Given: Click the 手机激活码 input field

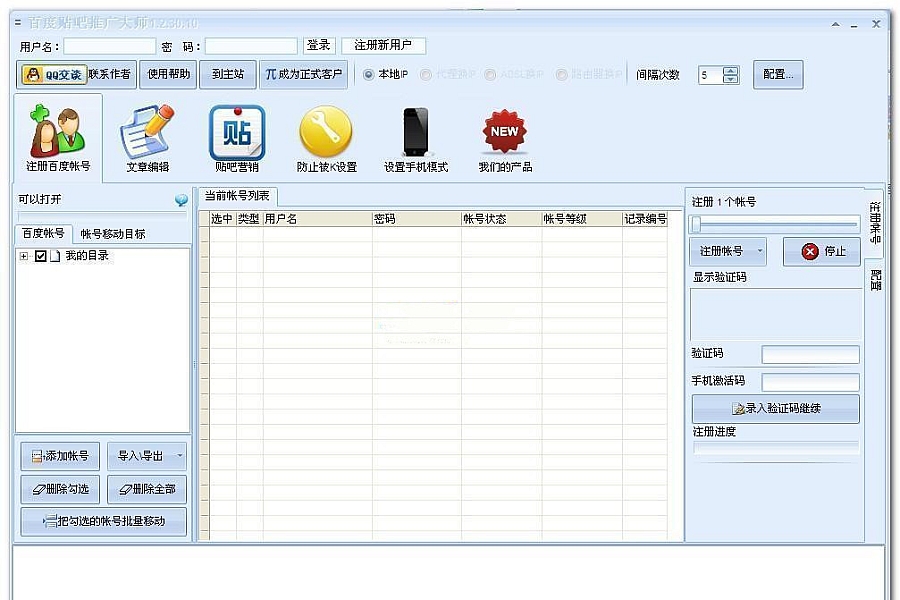Looking at the screenshot, I should pos(810,382).
